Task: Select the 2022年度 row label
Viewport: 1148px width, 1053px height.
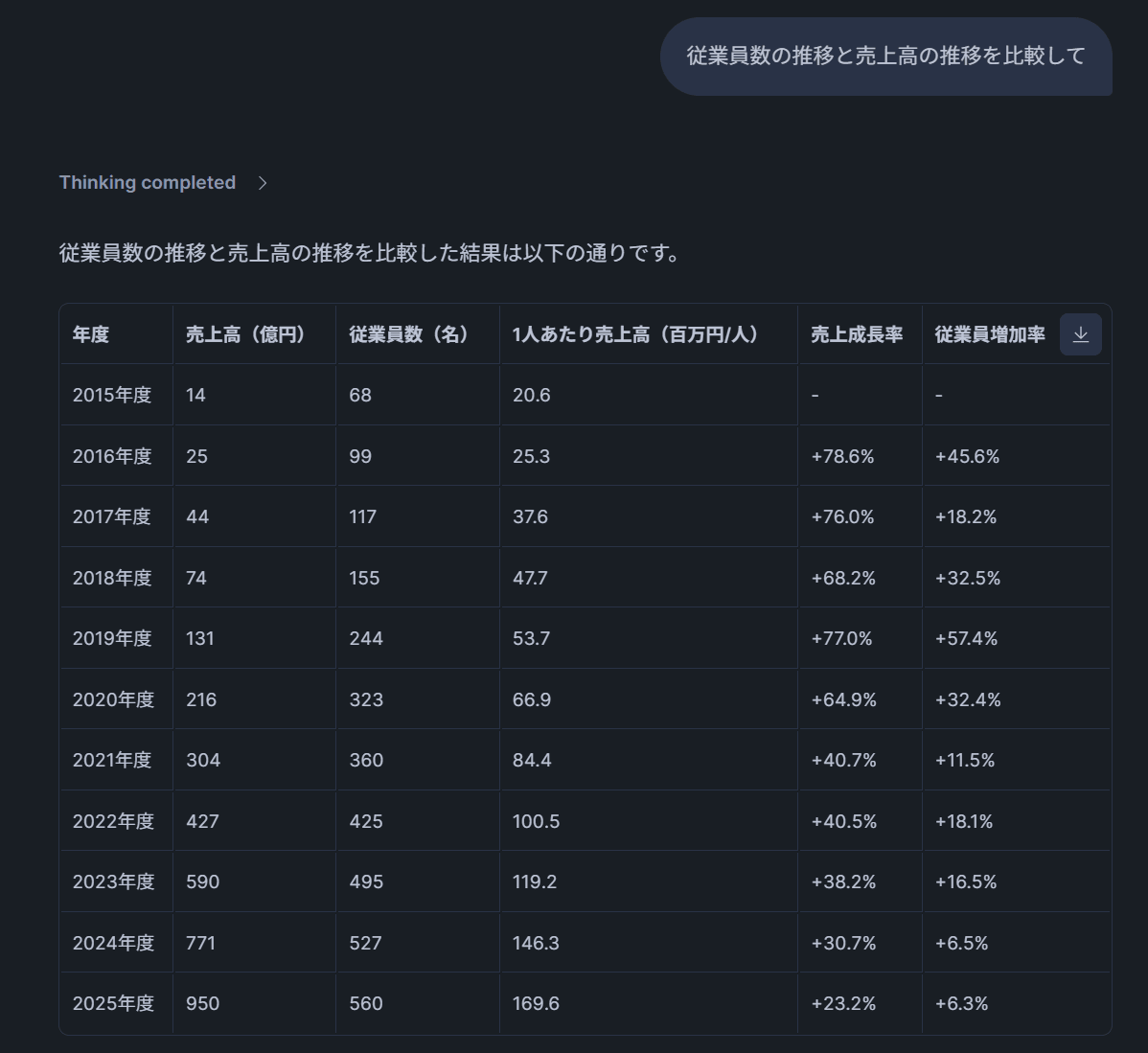Action: tap(113, 821)
